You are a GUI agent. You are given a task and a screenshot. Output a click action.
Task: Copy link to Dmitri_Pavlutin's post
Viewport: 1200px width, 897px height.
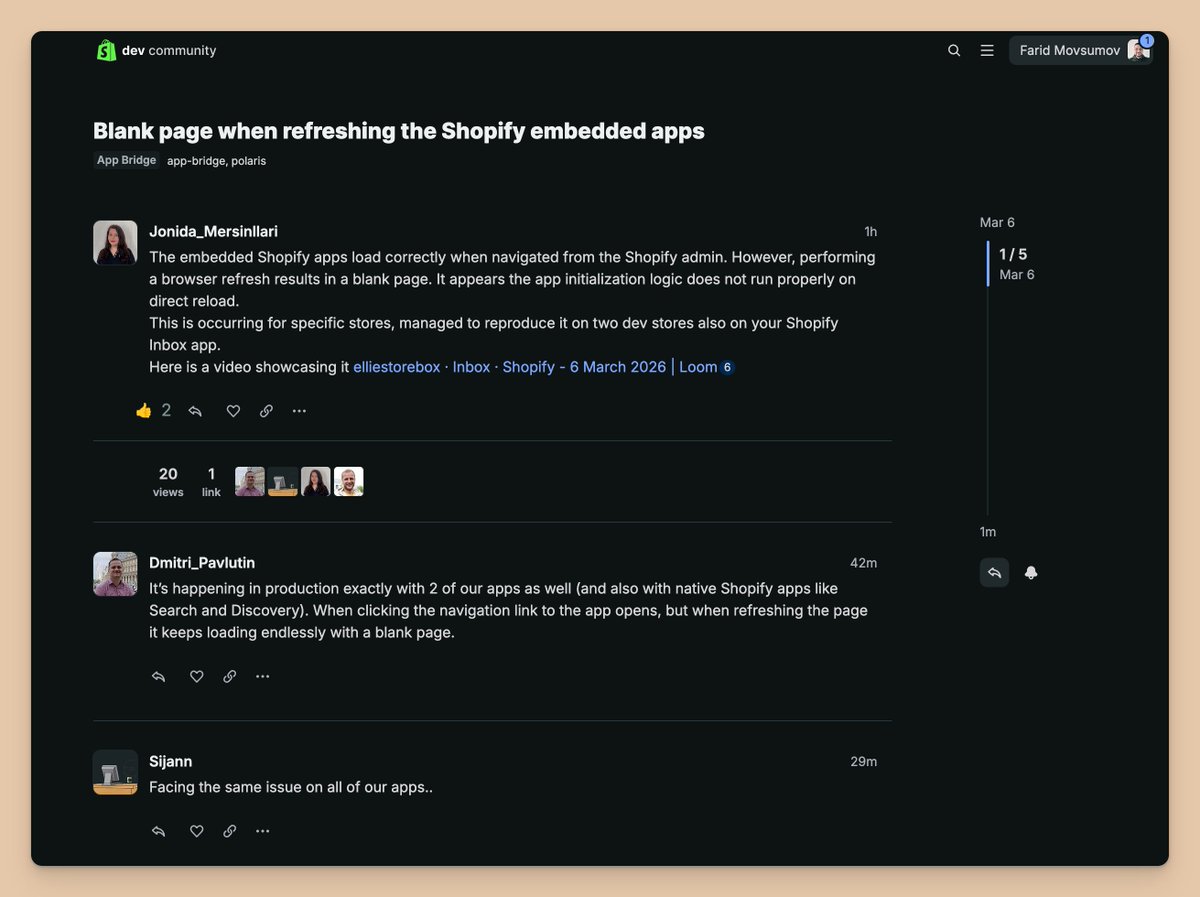(x=230, y=677)
